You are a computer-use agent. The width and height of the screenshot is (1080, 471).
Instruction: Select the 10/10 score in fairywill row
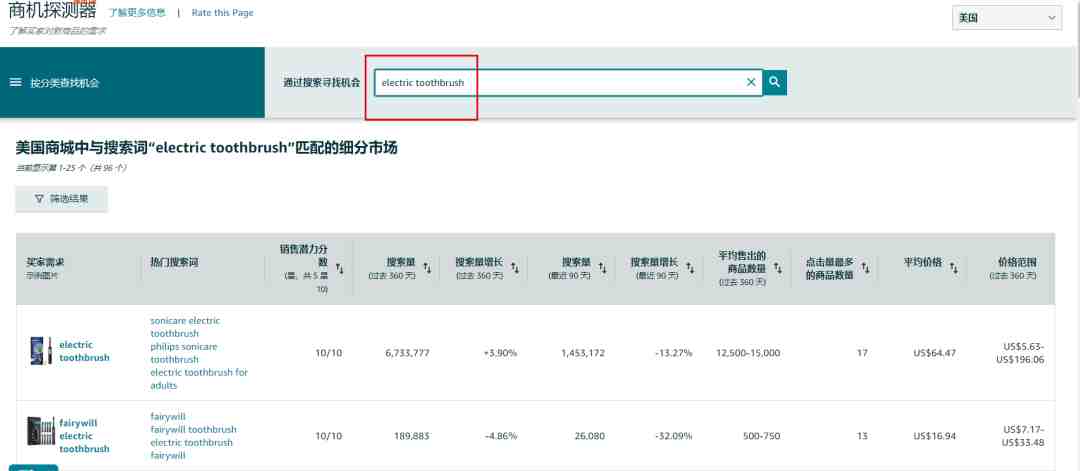pyautogui.click(x=329, y=437)
